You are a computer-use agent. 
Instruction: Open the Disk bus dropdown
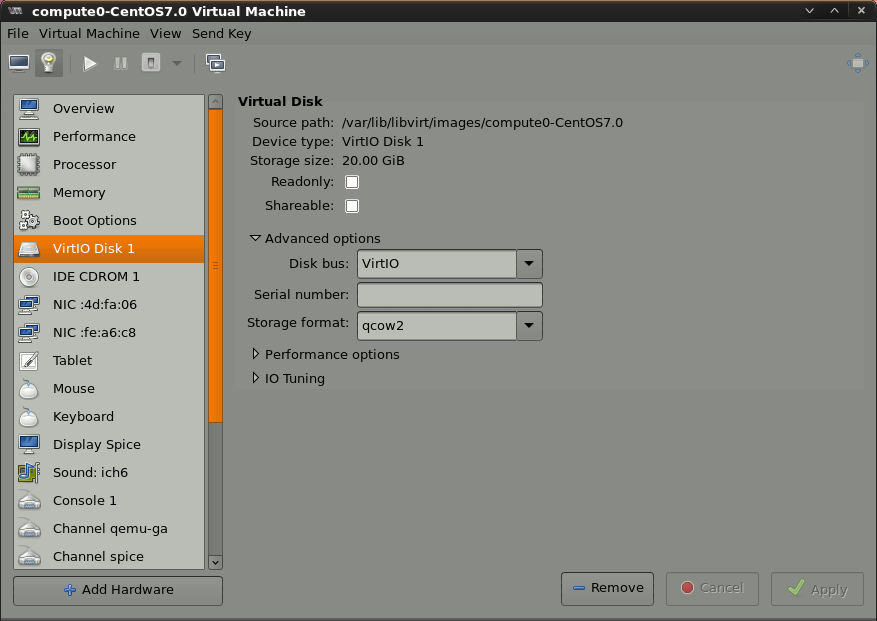pos(529,264)
